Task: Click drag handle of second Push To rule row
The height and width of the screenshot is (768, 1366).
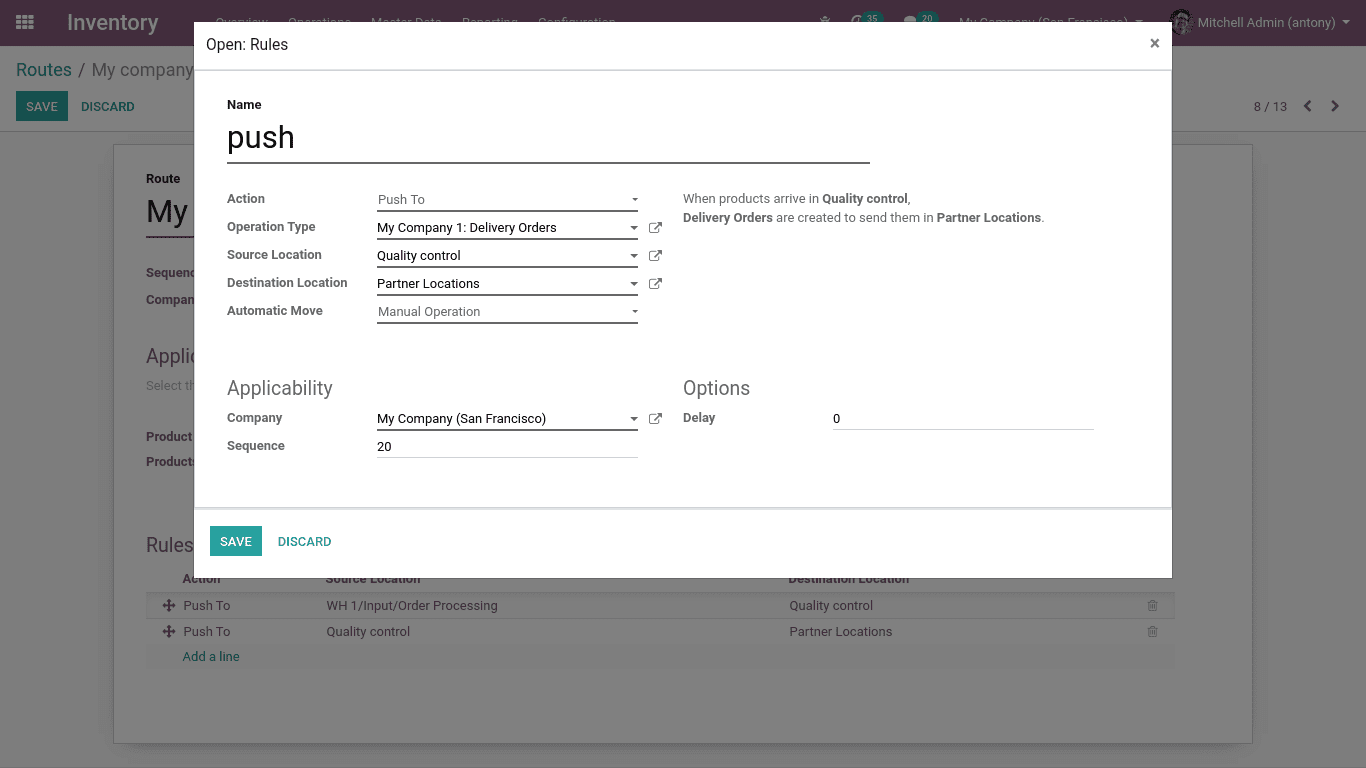Action: 168,632
